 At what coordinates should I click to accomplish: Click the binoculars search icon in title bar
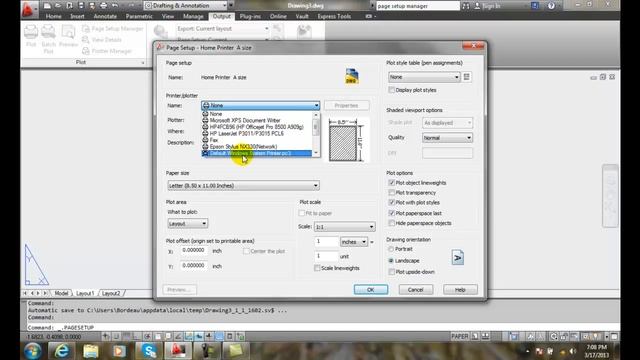pos(466,6)
